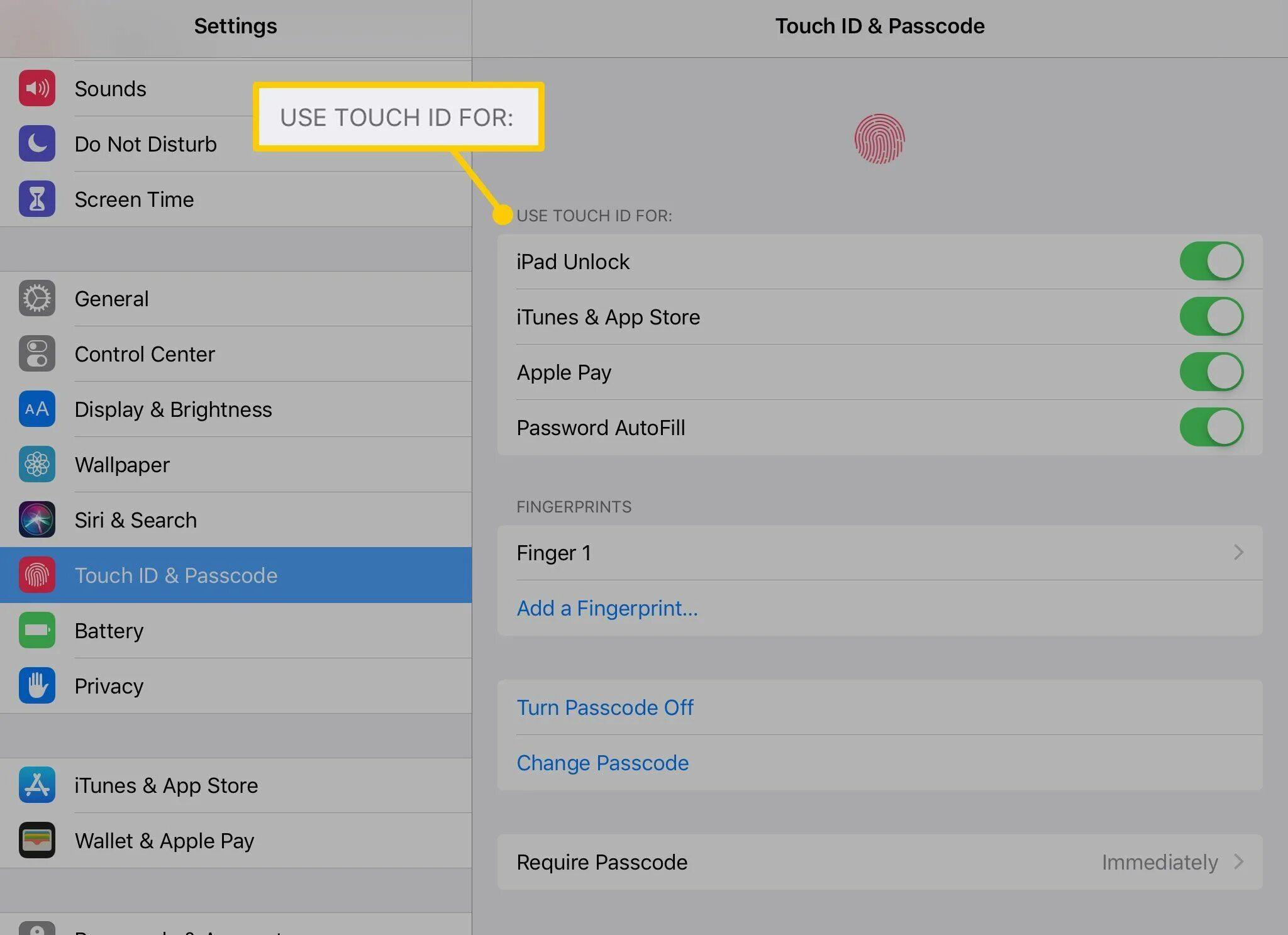Image resolution: width=1288 pixels, height=935 pixels.
Task: Open Do Not Disturb moon icon
Action: pos(37,144)
